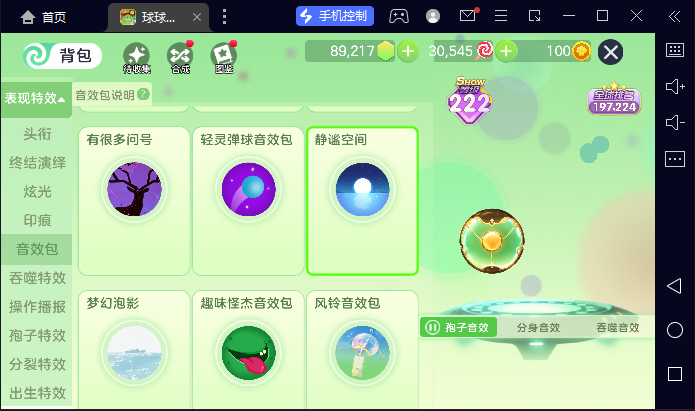Screen dimensions: 695x411
Task: Open the gamepad settings icon
Action: pos(399,16)
